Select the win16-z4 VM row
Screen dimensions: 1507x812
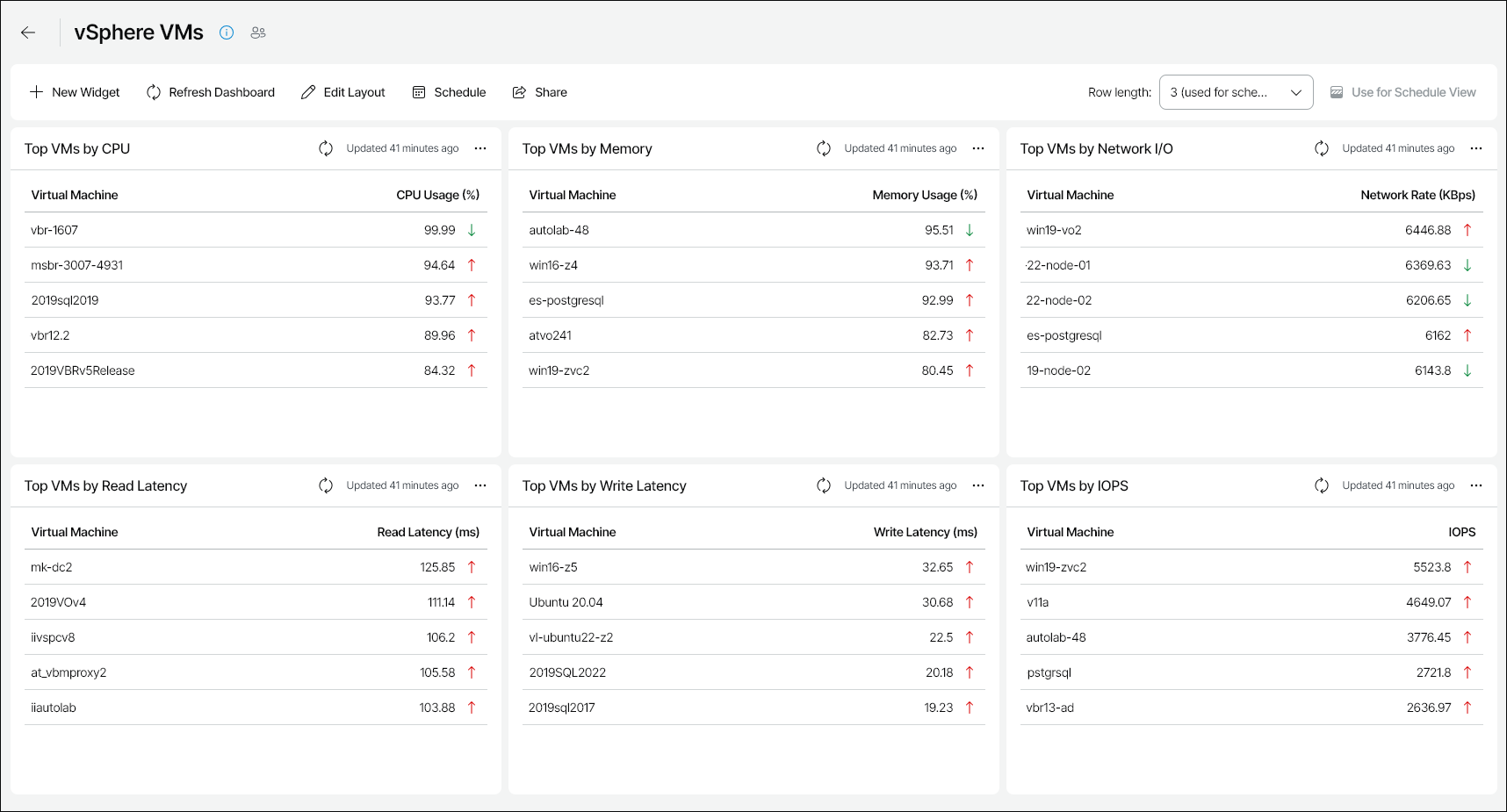(753, 265)
